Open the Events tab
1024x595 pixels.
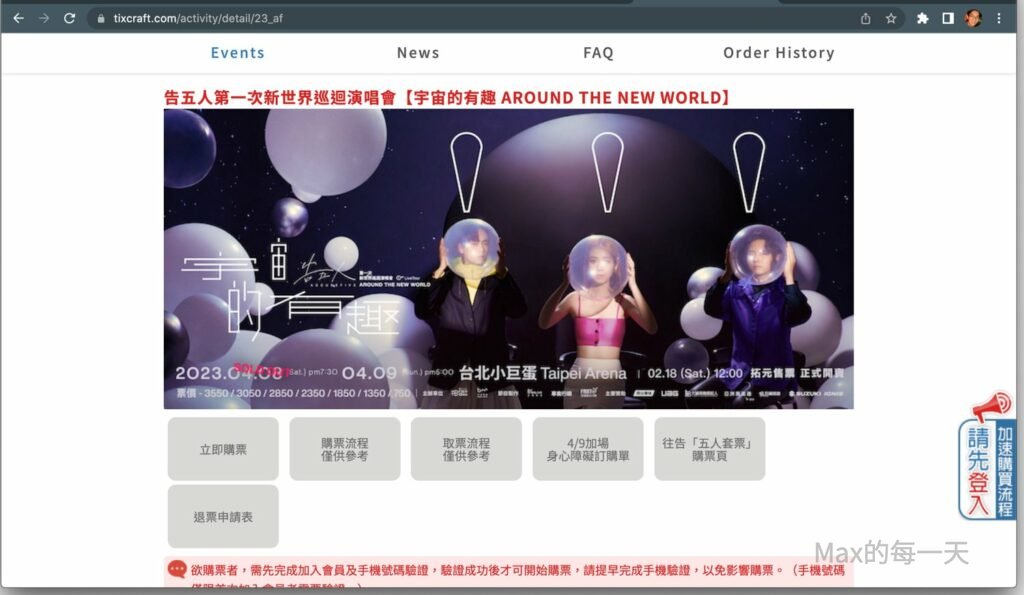click(237, 53)
